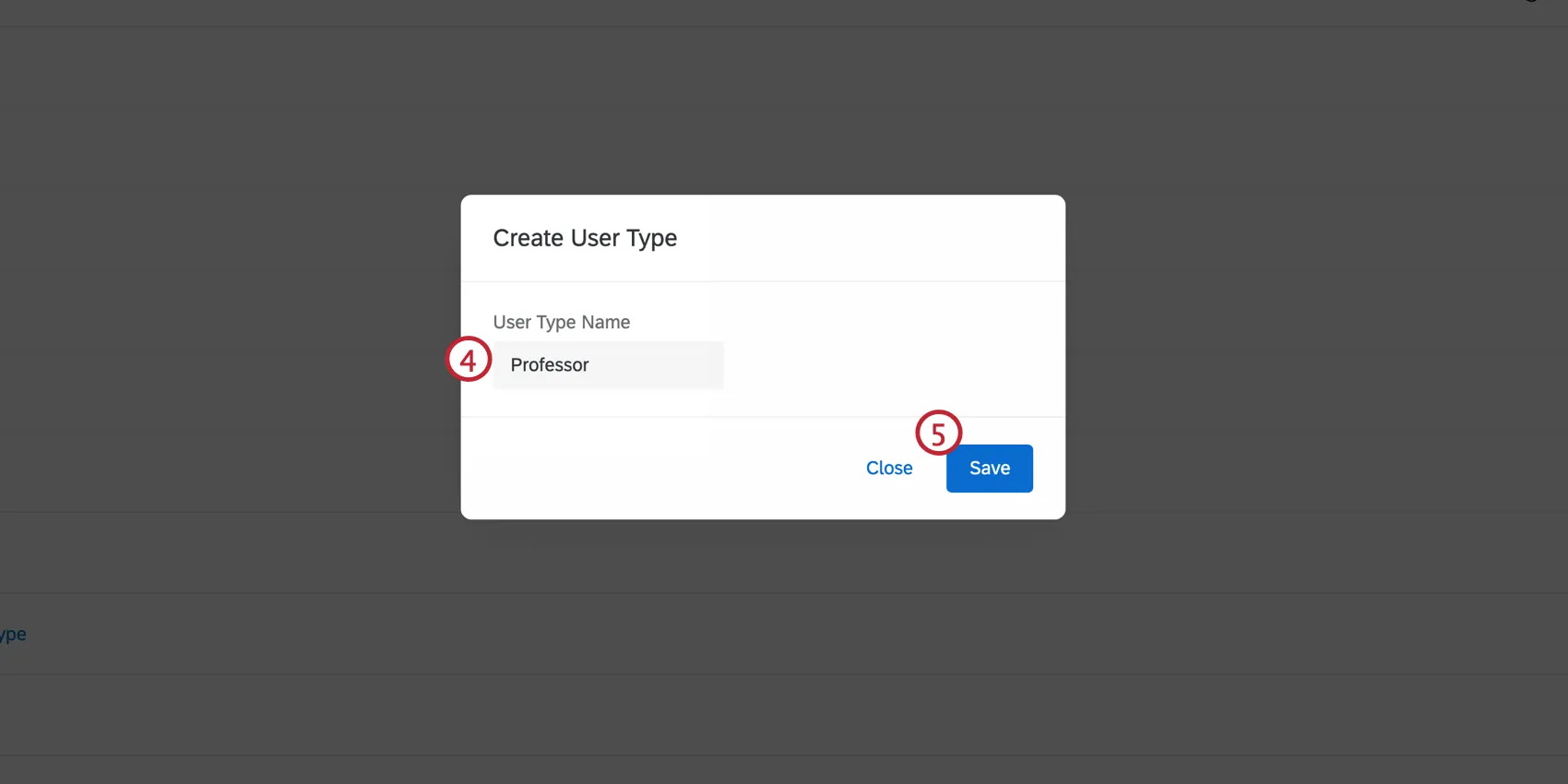This screenshot has height=784, width=1568.
Task: Close the Create User Type dialog
Action: [x=888, y=469]
